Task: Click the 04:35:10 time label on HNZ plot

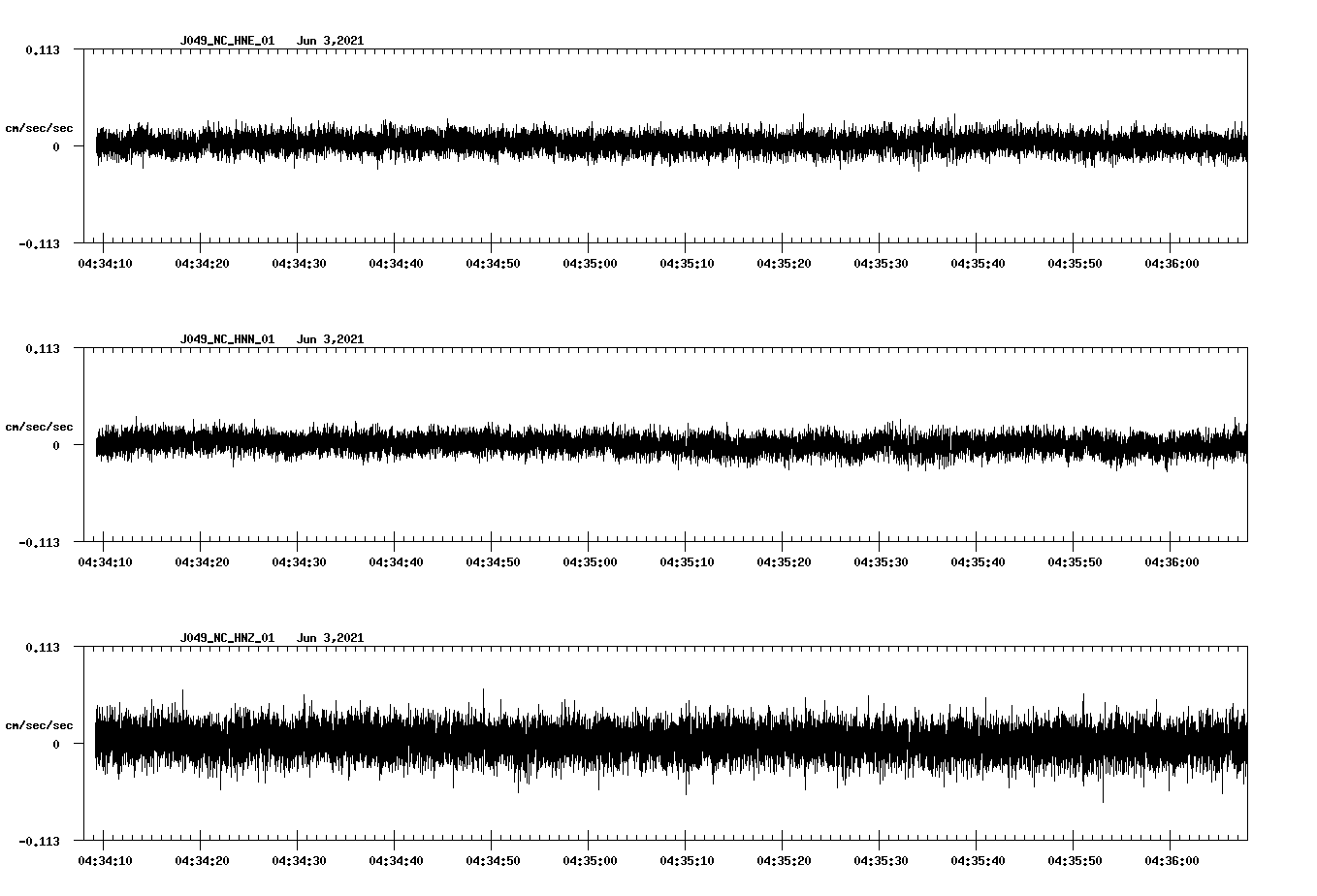Action: point(687,861)
